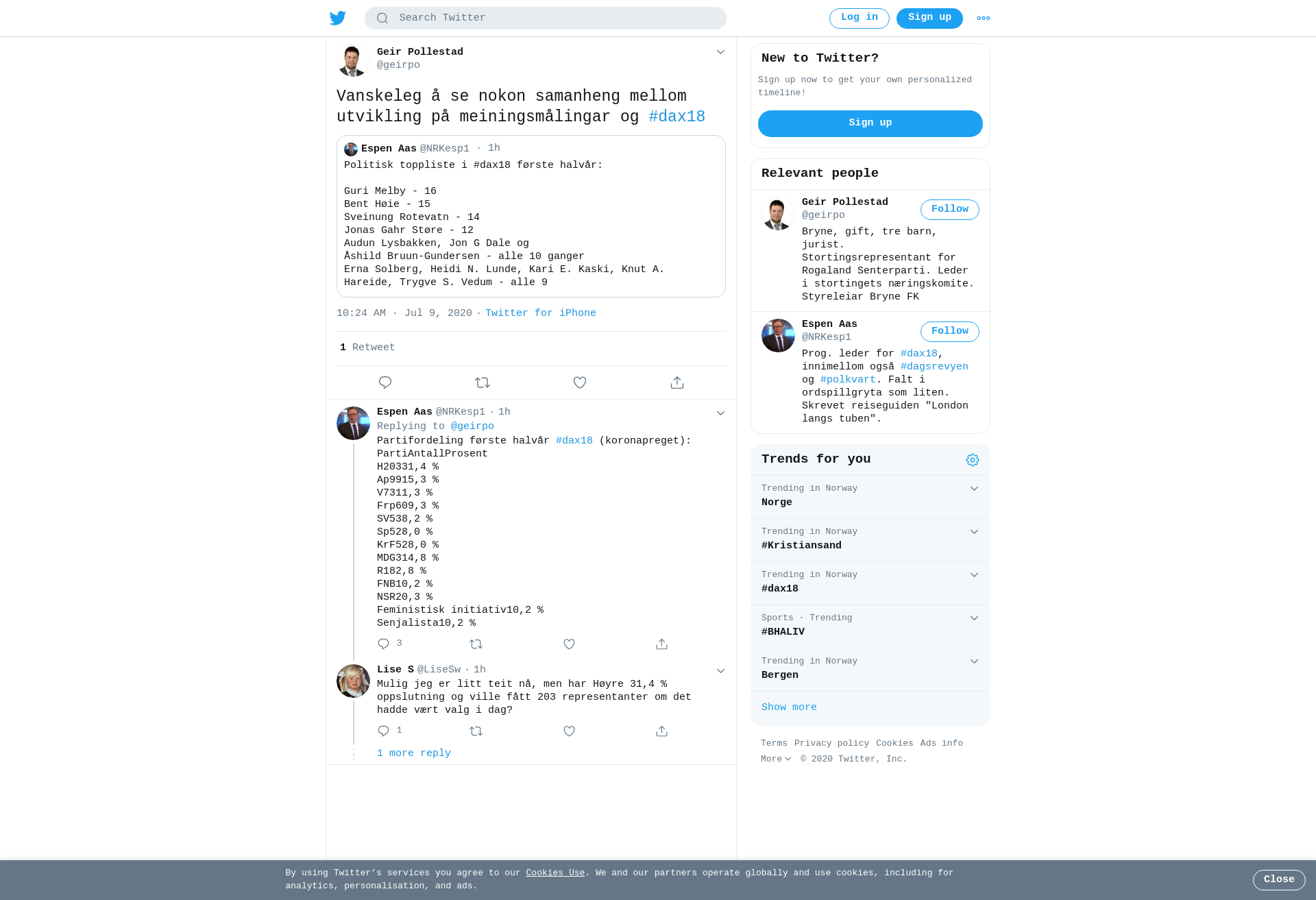This screenshot has width=1316, height=900.
Task: Click the Log in button
Action: pyautogui.click(x=860, y=19)
